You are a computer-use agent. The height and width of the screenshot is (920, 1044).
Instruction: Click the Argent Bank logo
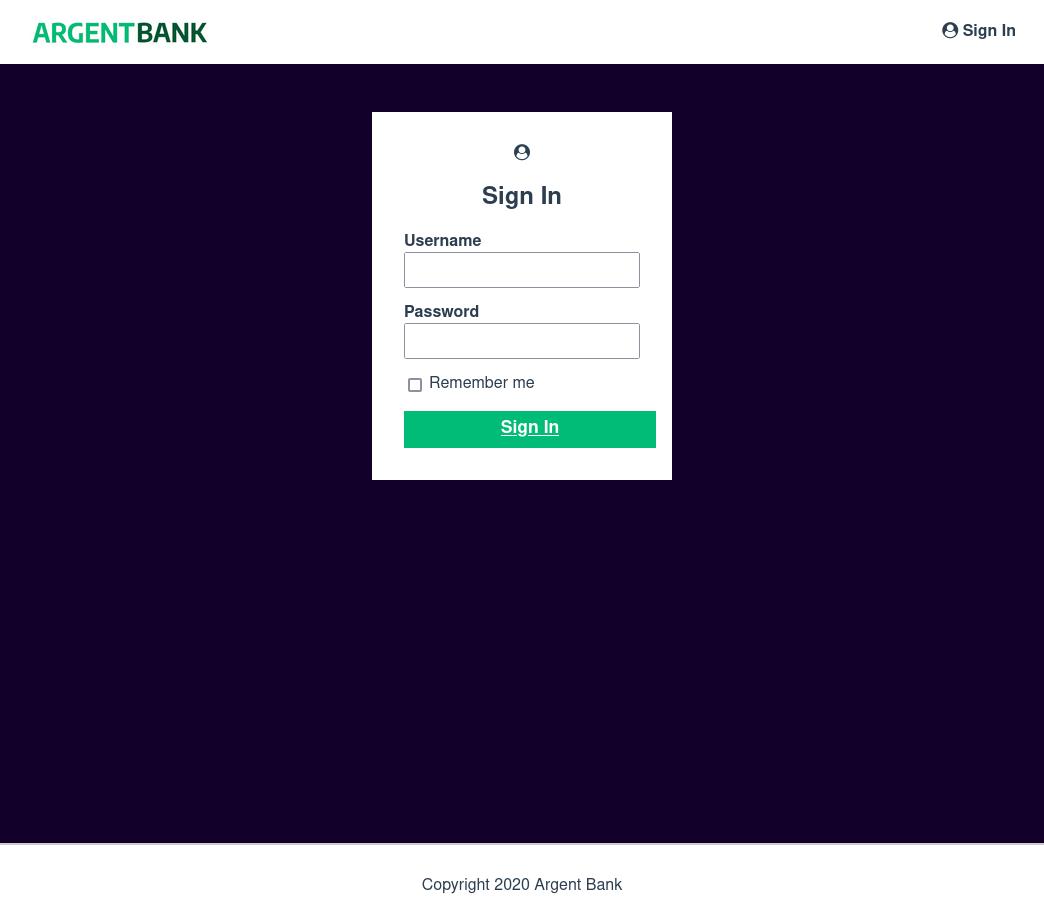(x=120, y=33)
